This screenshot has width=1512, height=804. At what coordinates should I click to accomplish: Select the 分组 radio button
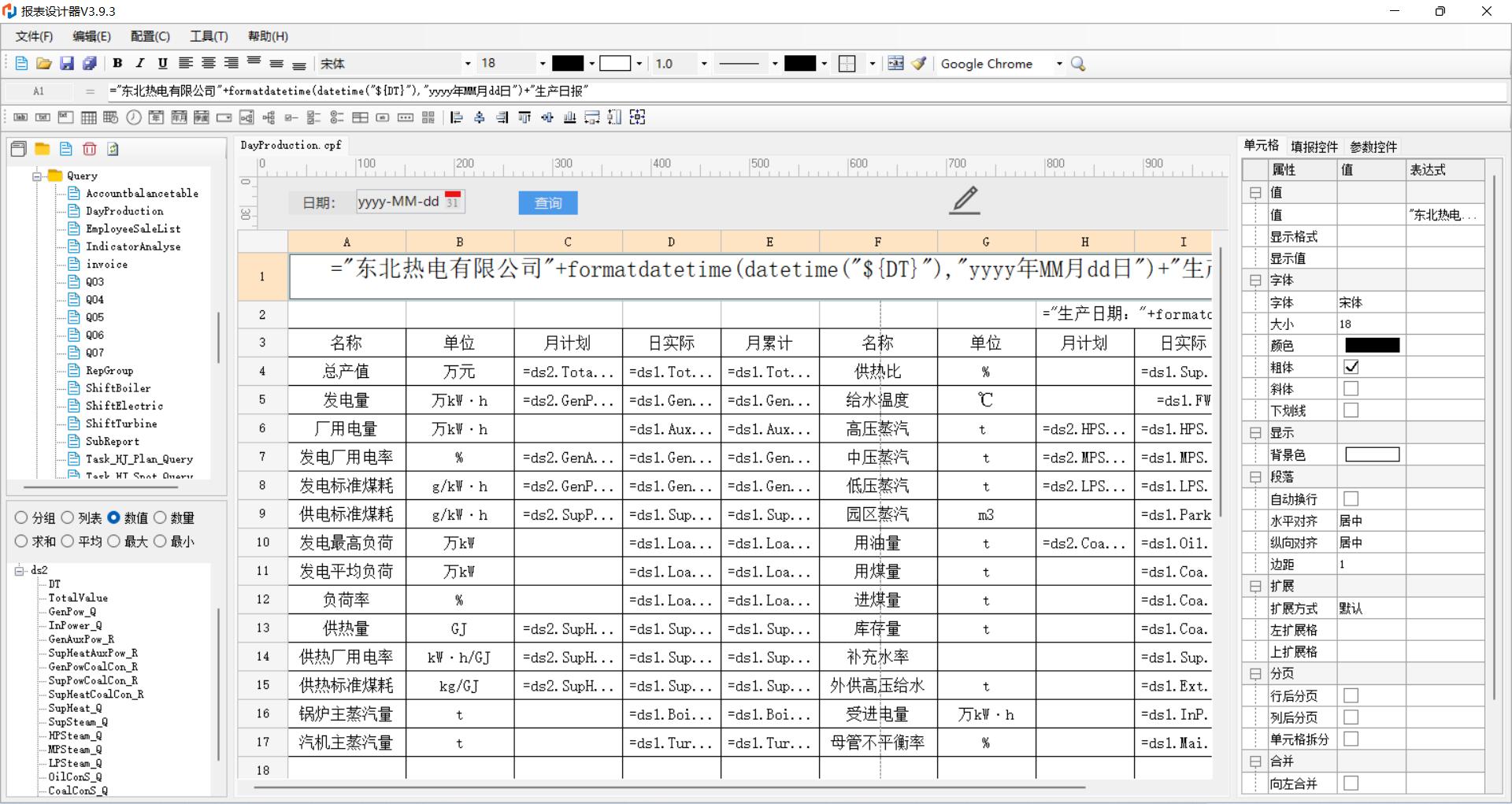21,517
